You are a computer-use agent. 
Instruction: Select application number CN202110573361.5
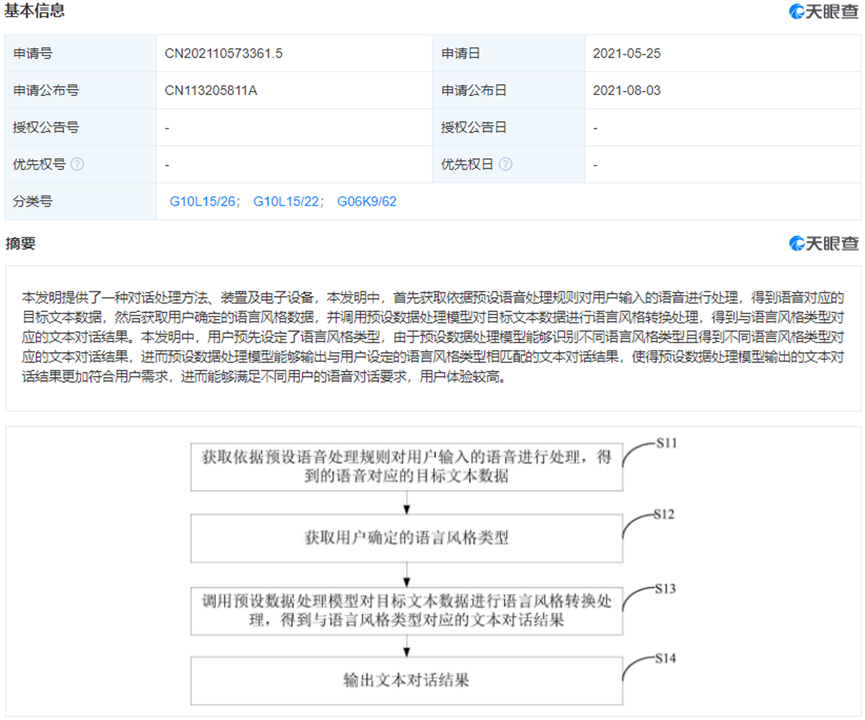(x=223, y=53)
